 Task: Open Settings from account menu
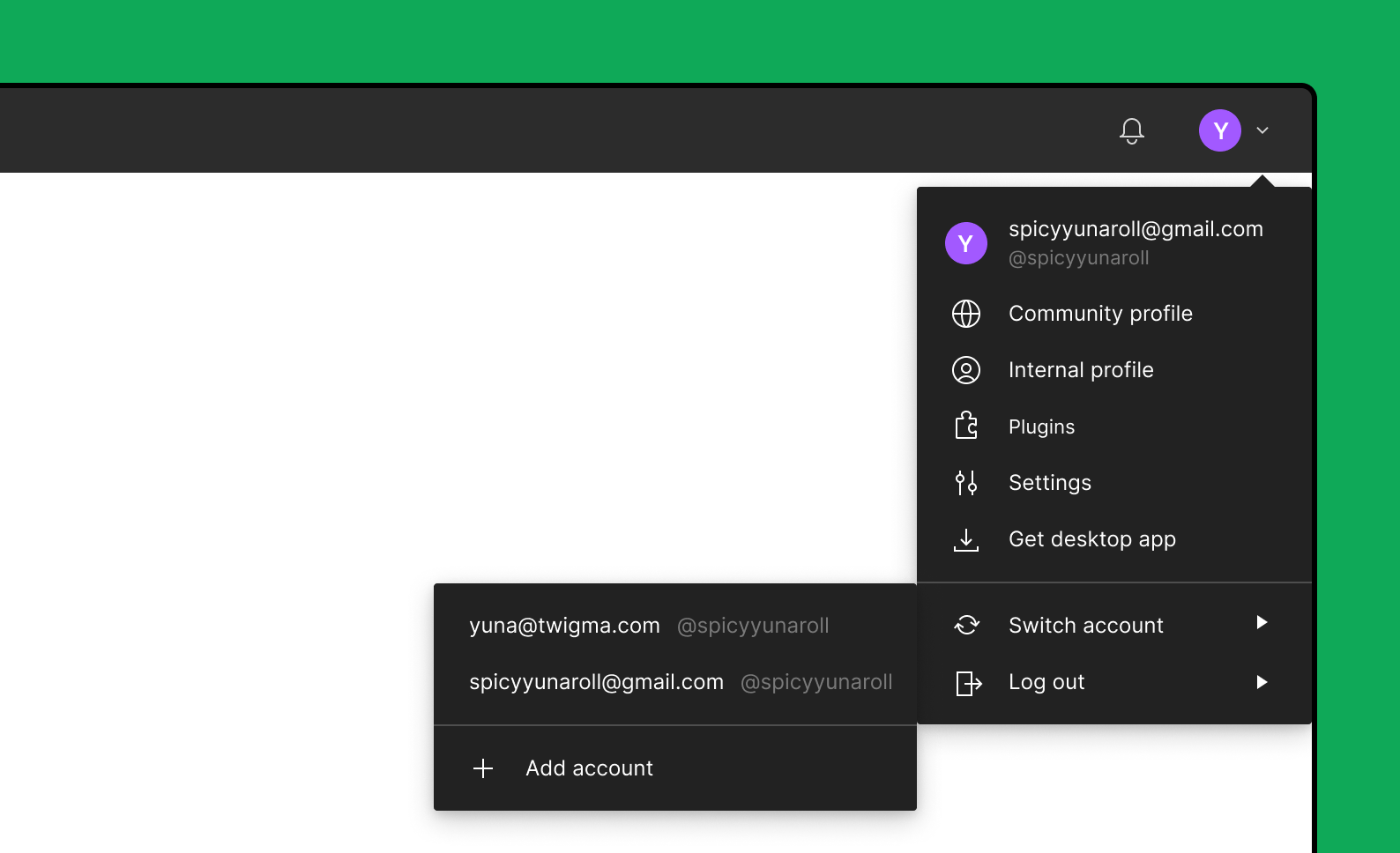tap(1114, 483)
